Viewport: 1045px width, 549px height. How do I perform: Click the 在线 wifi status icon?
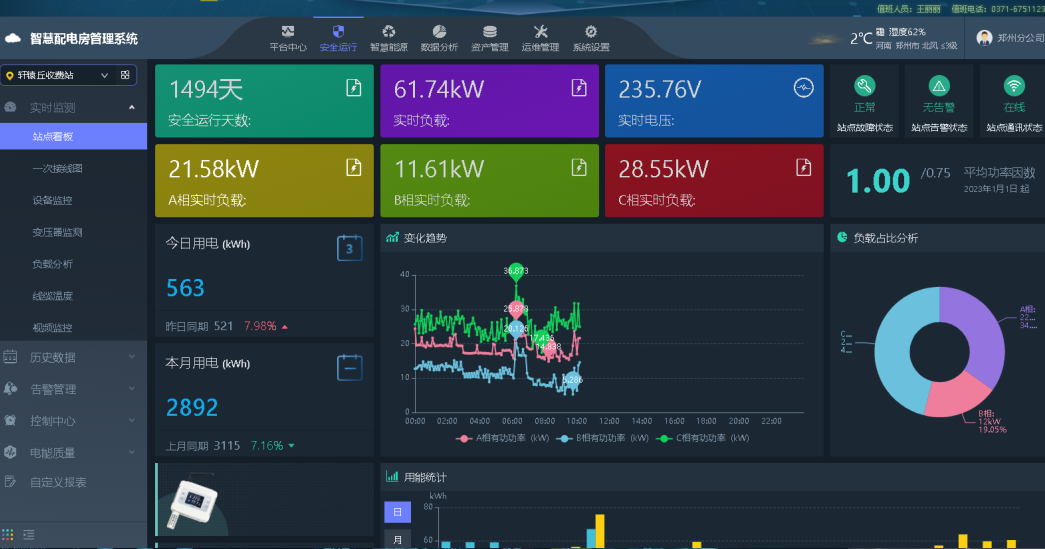[x=1013, y=86]
